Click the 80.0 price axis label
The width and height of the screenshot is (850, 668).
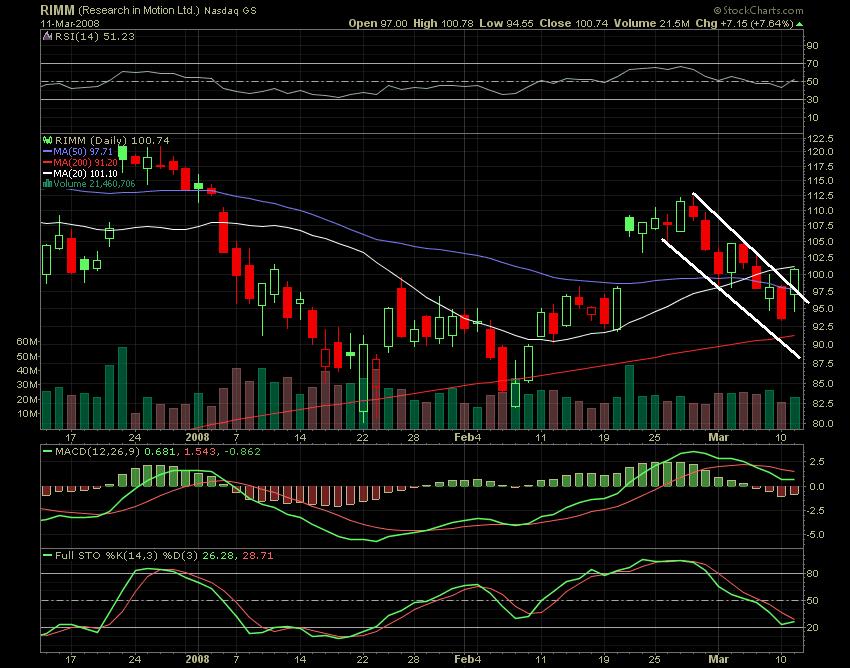820,423
